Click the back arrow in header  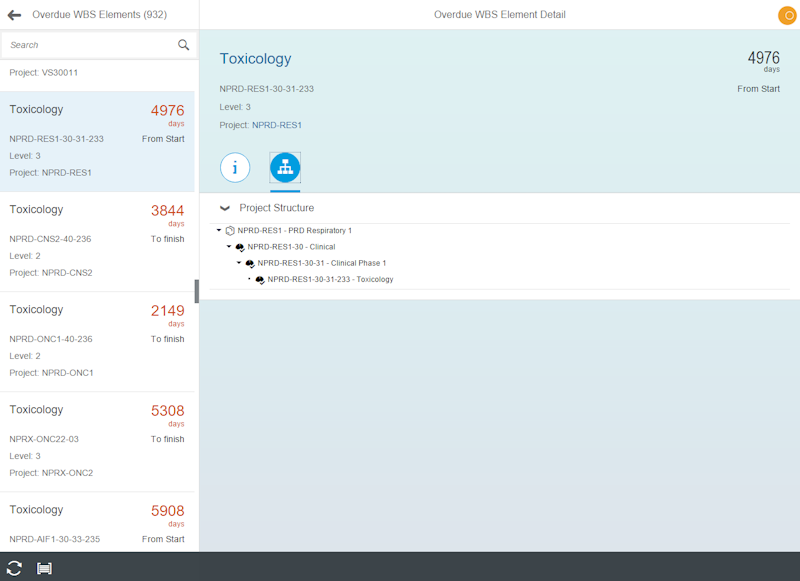click(x=14, y=15)
